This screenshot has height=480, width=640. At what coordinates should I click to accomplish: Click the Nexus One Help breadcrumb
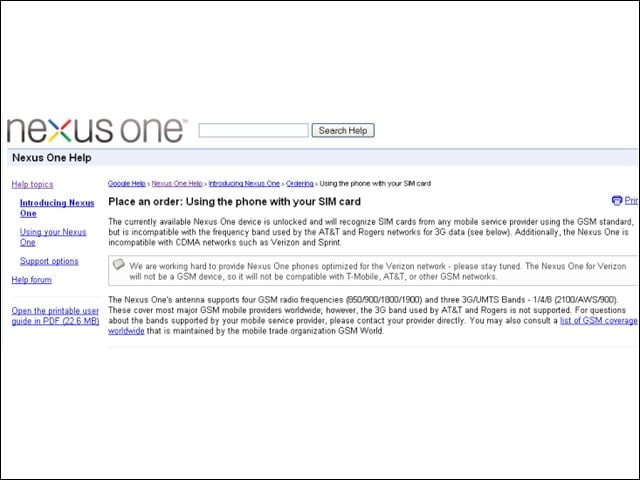coord(177,184)
